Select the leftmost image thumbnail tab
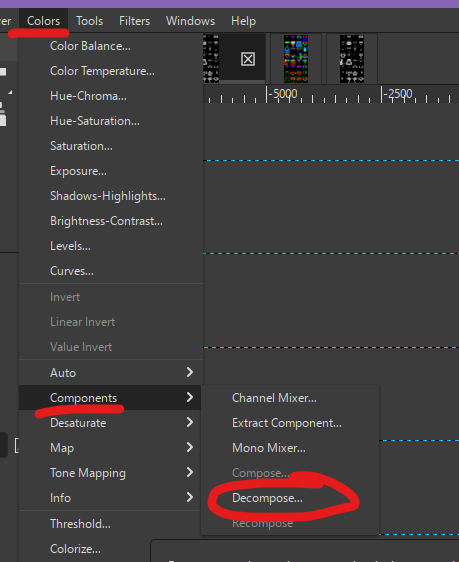The width and height of the screenshot is (459, 562). (211, 59)
